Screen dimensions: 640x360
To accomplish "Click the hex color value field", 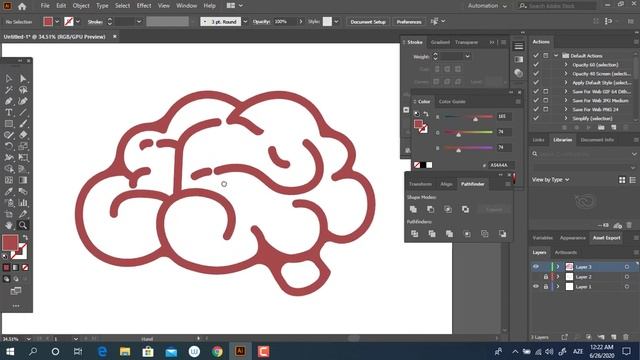I will 501,165.
